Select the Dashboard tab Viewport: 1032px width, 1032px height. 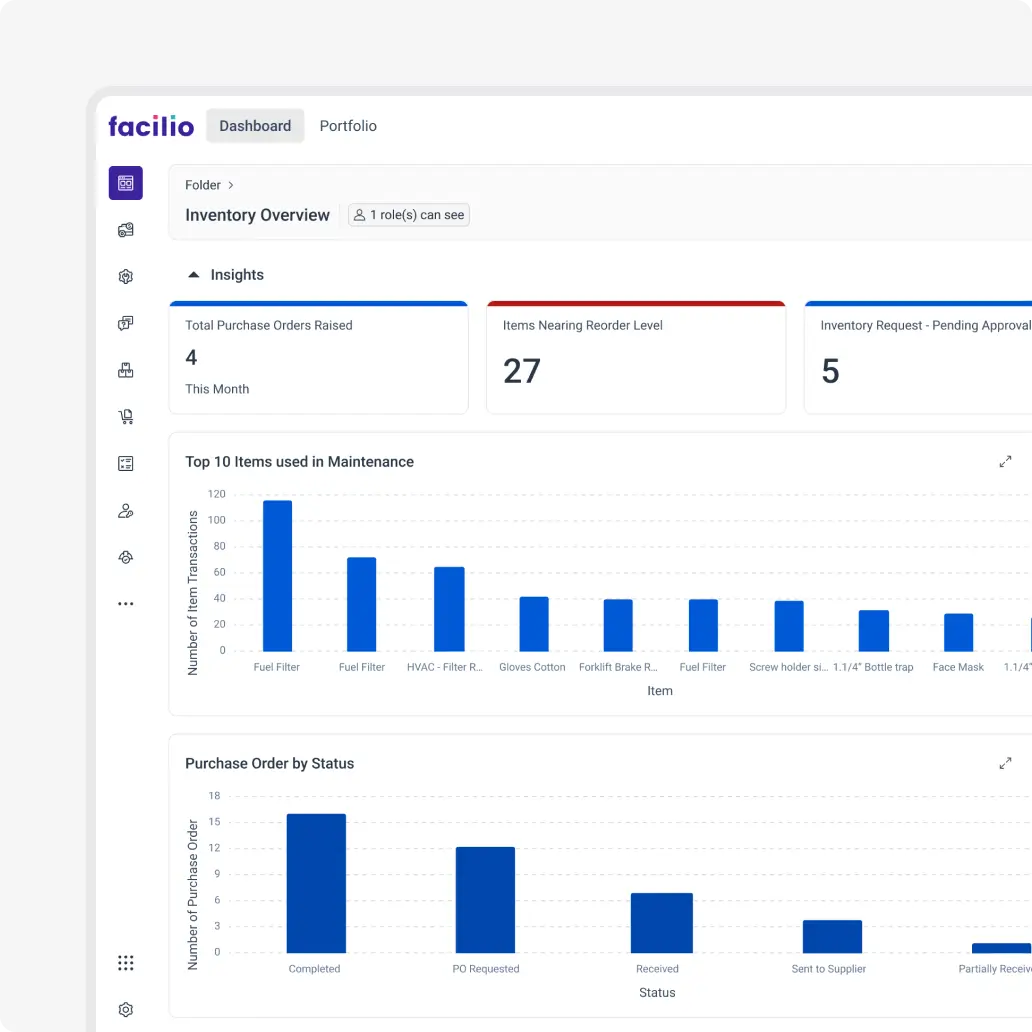(x=255, y=126)
